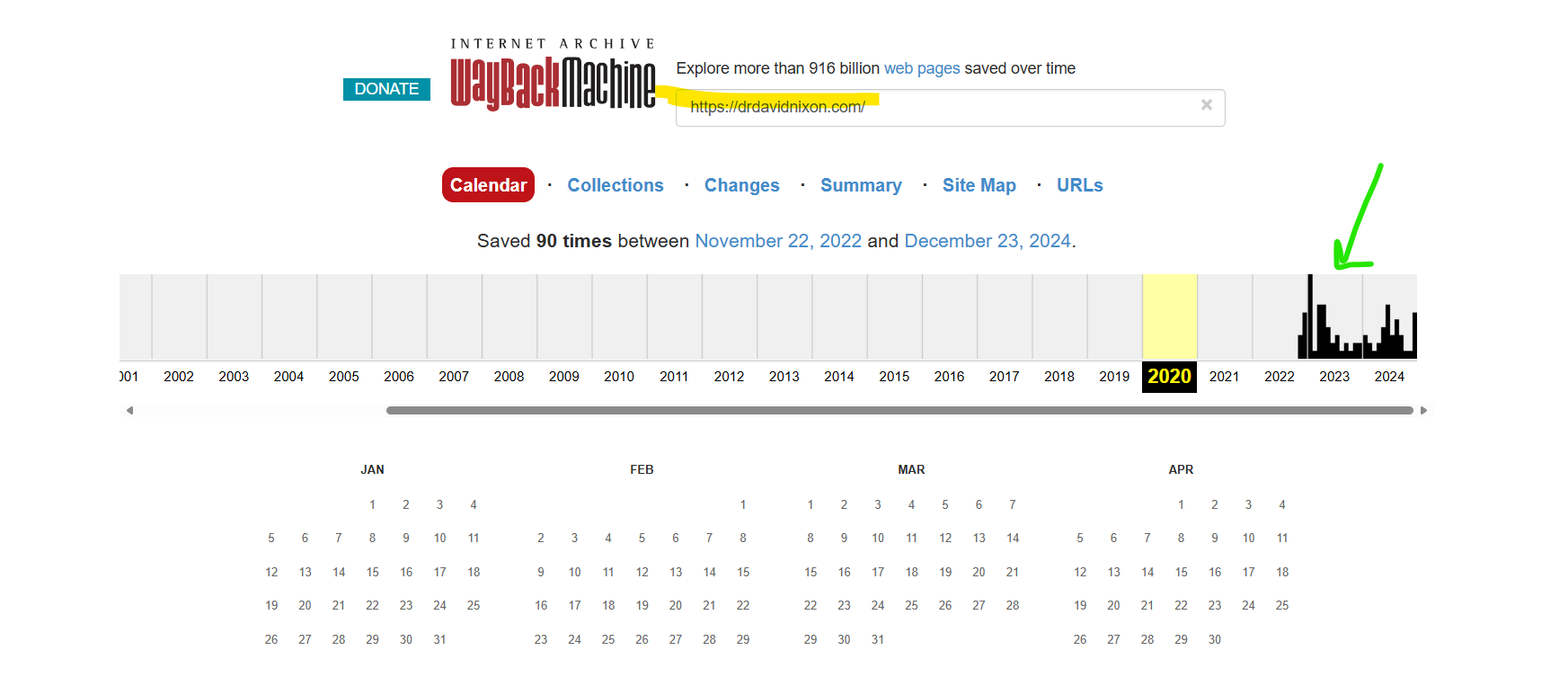Viewport: 1568px width, 695px height.
Task: Select the Calendar tab
Action: tap(488, 185)
